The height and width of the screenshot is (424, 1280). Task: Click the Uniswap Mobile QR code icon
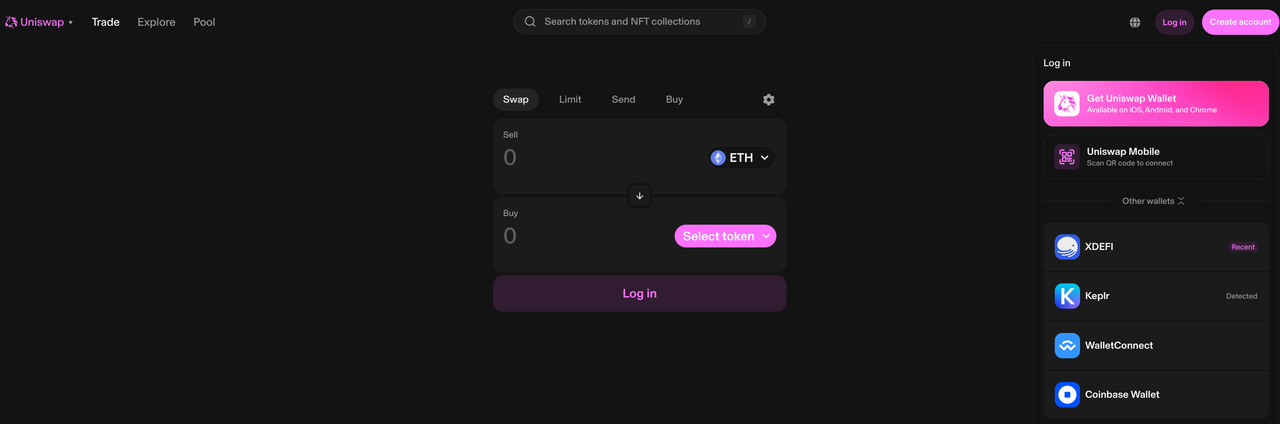(1067, 157)
